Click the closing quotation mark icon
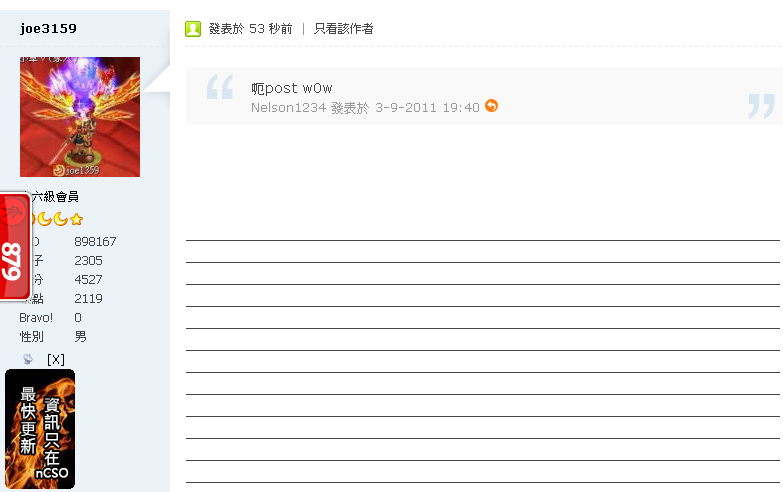The width and height of the screenshot is (783, 492). tap(761, 106)
